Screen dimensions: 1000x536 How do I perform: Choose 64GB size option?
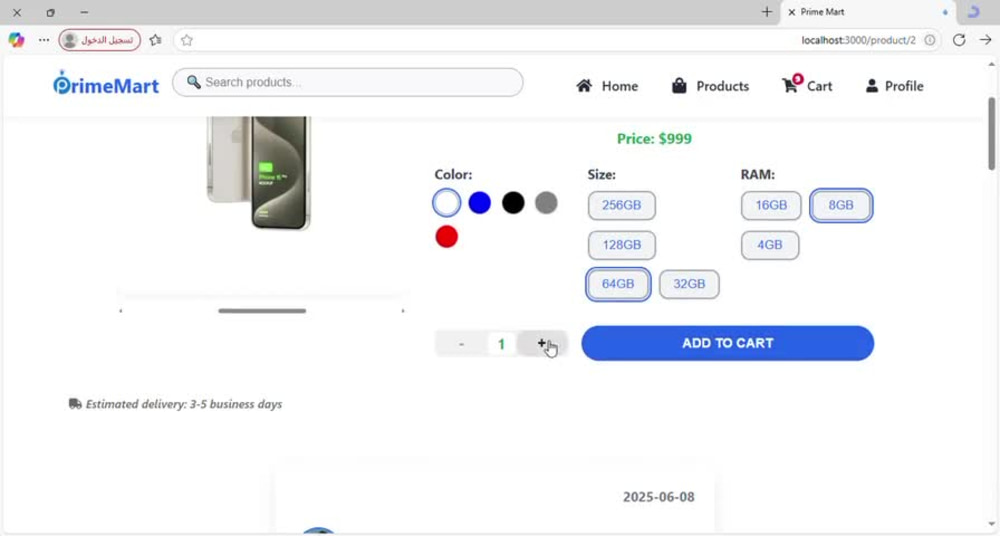[x=618, y=284]
